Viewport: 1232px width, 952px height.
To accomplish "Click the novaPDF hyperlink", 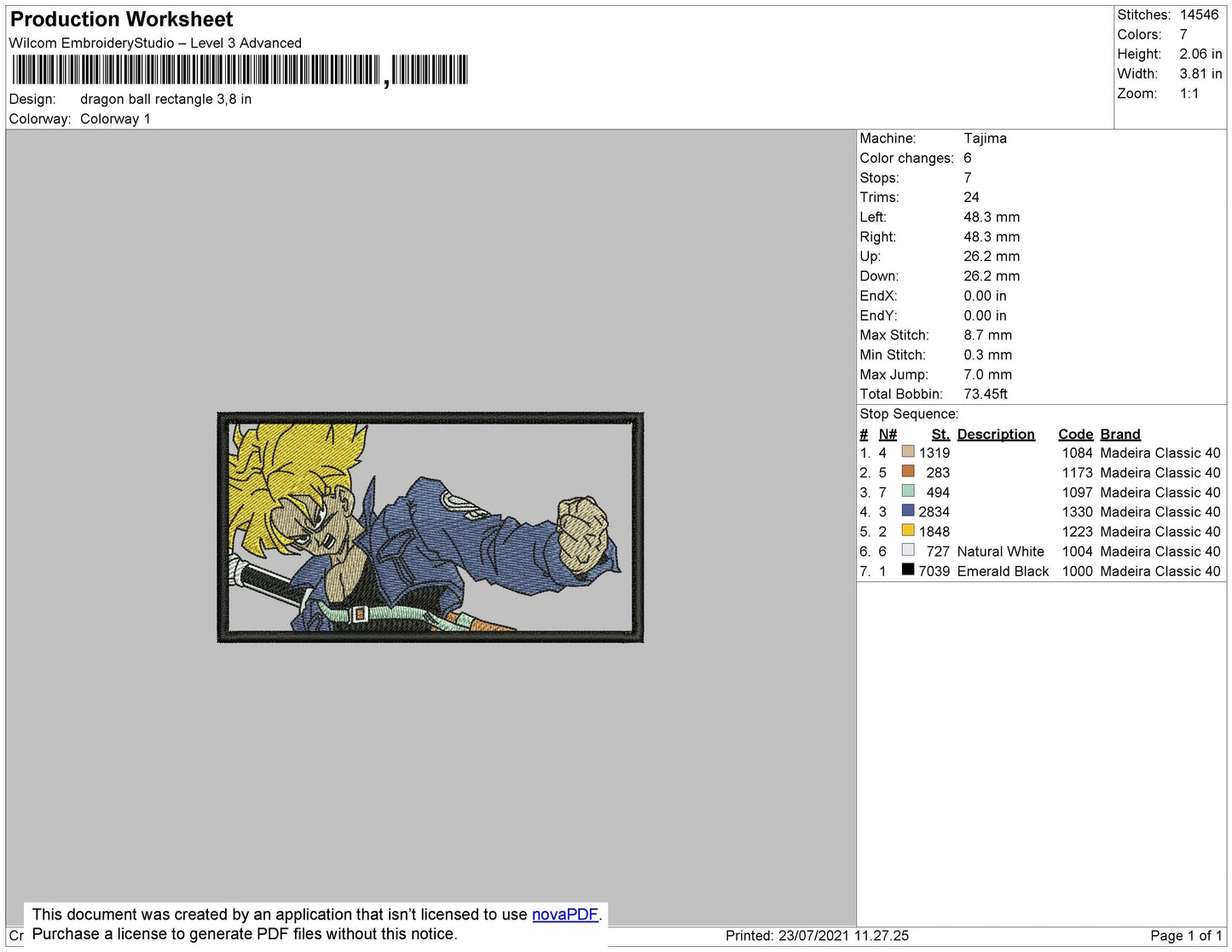I will (x=565, y=914).
